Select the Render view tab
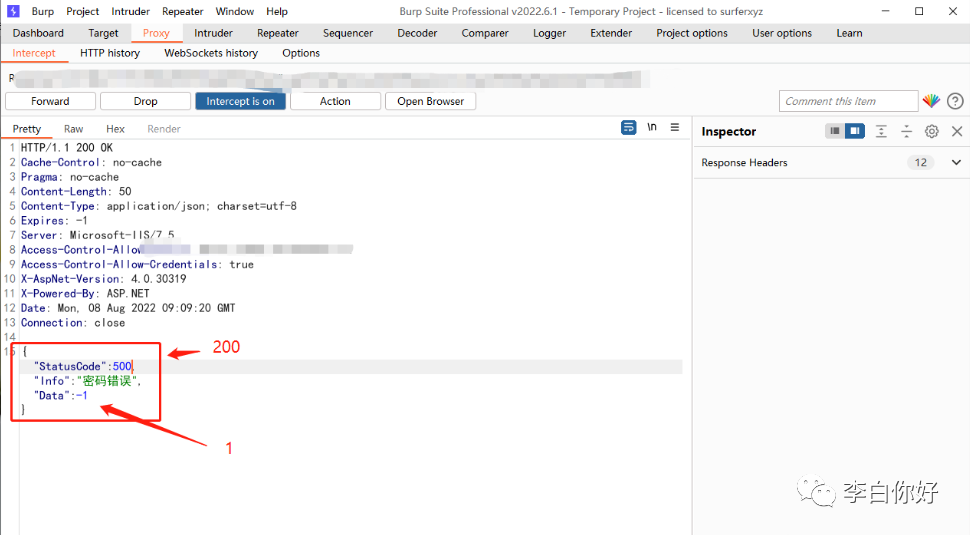The height and width of the screenshot is (535, 970). [x=164, y=129]
